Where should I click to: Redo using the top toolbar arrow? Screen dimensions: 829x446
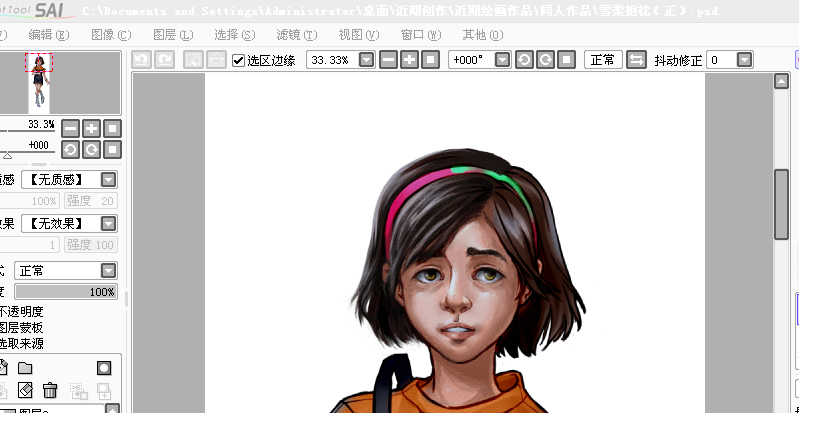tap(164, 60)
